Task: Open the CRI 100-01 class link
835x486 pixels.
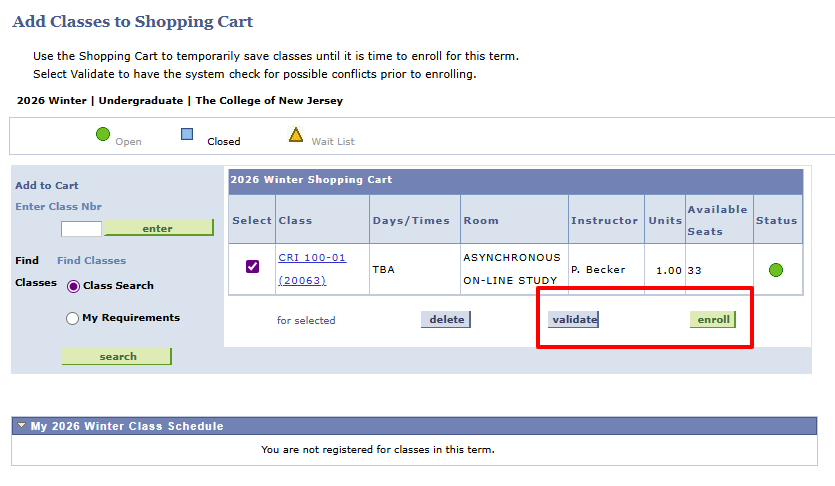Action: (x=312, y=258)
